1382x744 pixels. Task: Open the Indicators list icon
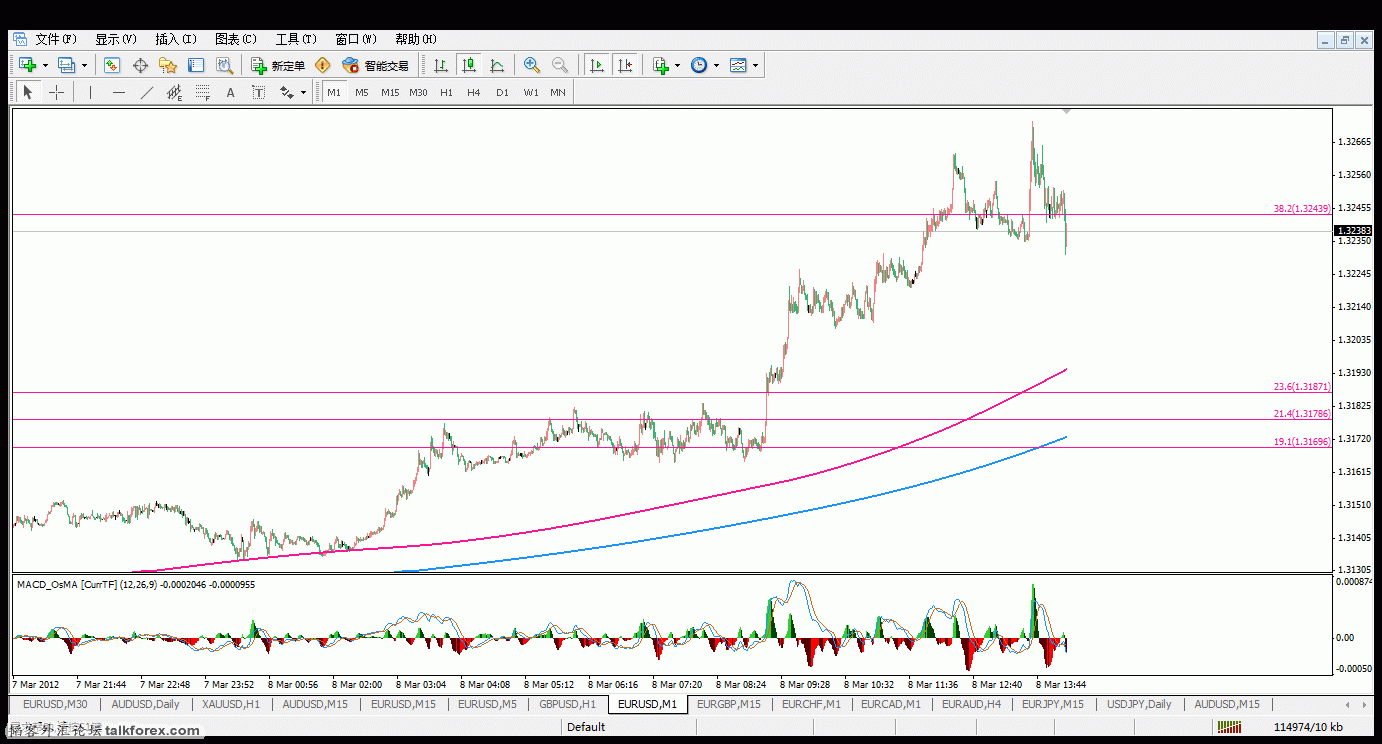(x=660, y=65)
